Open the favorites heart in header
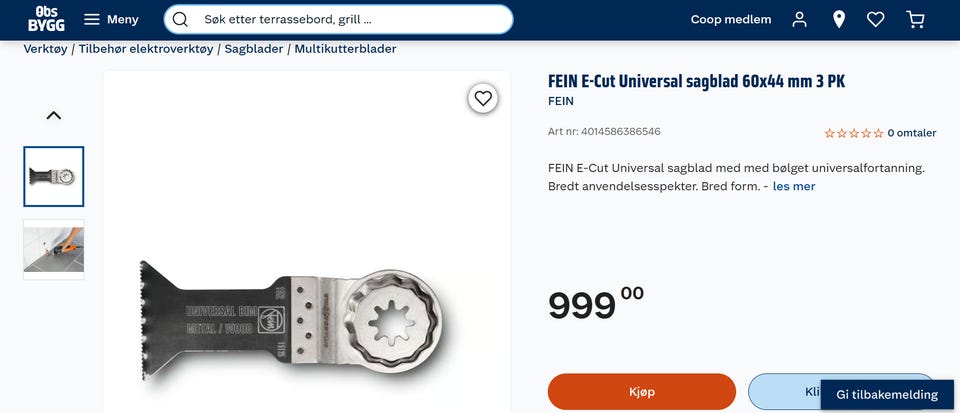 point(876,20)
